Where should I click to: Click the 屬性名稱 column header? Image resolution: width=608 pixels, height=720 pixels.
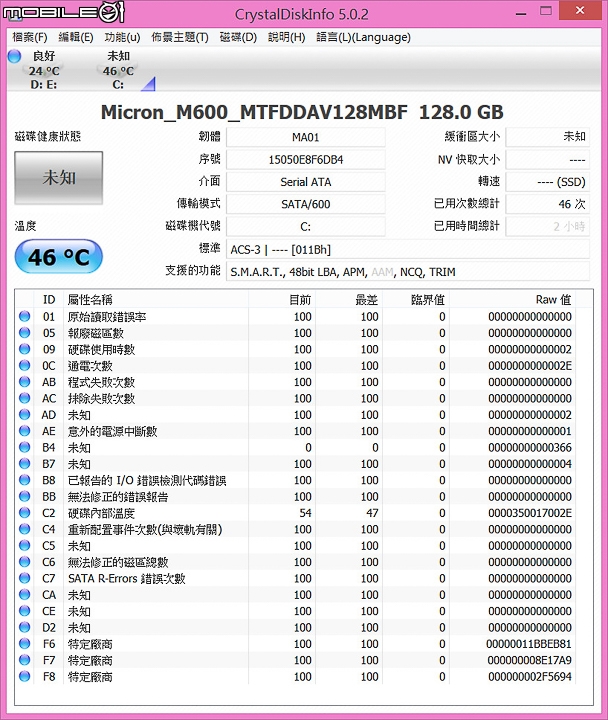(x=156, y=299)
